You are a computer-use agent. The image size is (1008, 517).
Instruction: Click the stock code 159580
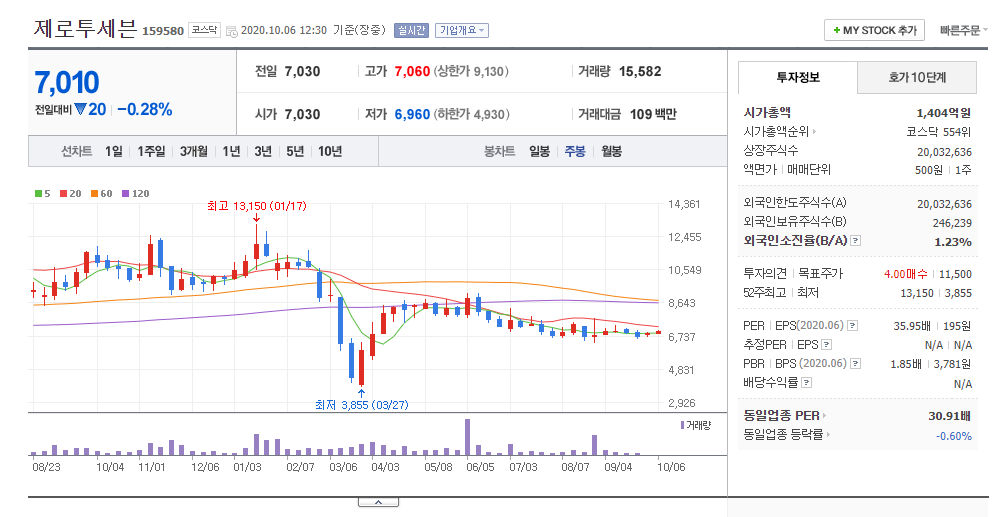[163, 31]
